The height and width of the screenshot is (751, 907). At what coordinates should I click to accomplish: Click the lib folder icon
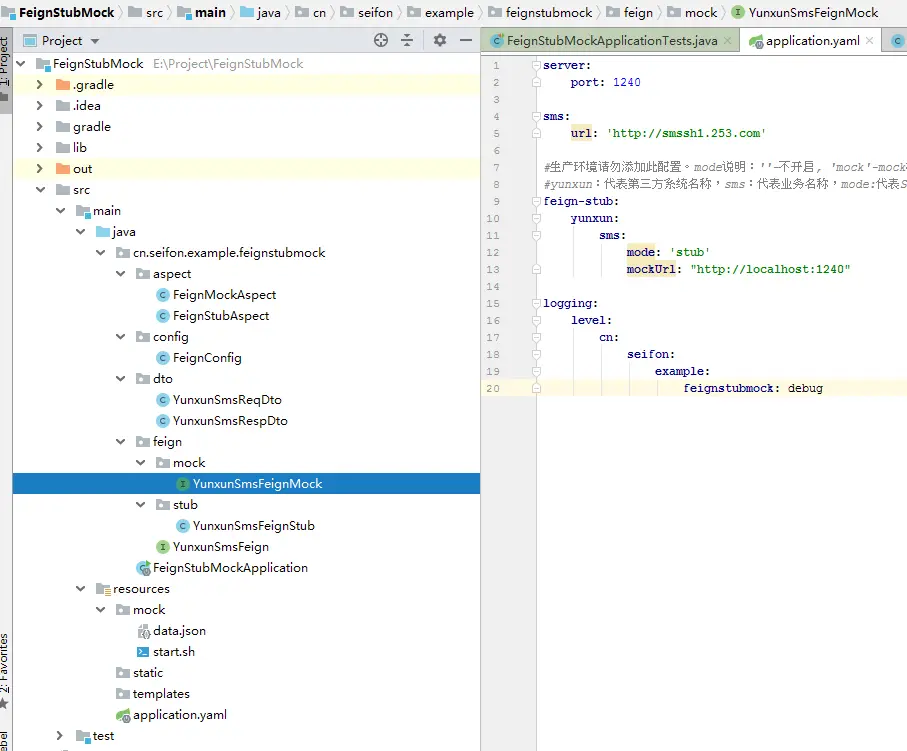point(63,148)
